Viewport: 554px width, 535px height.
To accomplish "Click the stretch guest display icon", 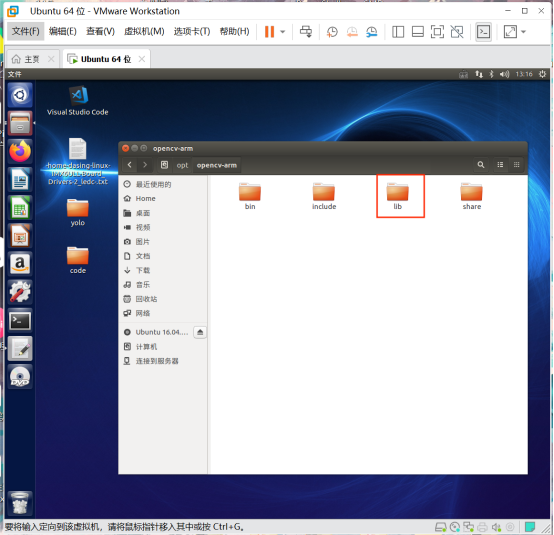I will [x=510, y=32].
